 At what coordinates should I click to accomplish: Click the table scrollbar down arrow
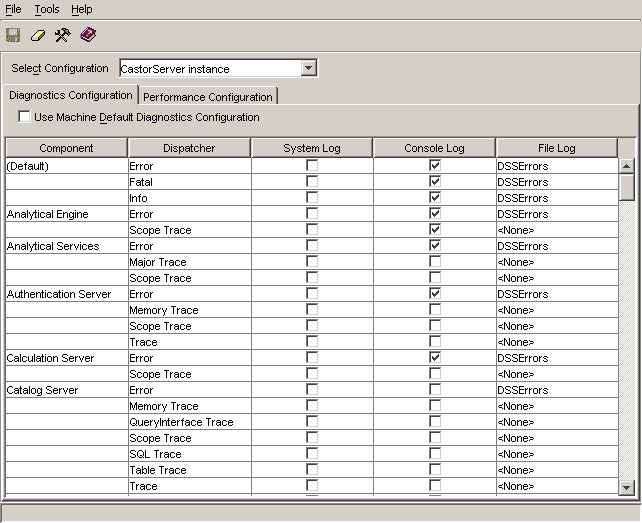pyautogui.click(x=627, y=486)
